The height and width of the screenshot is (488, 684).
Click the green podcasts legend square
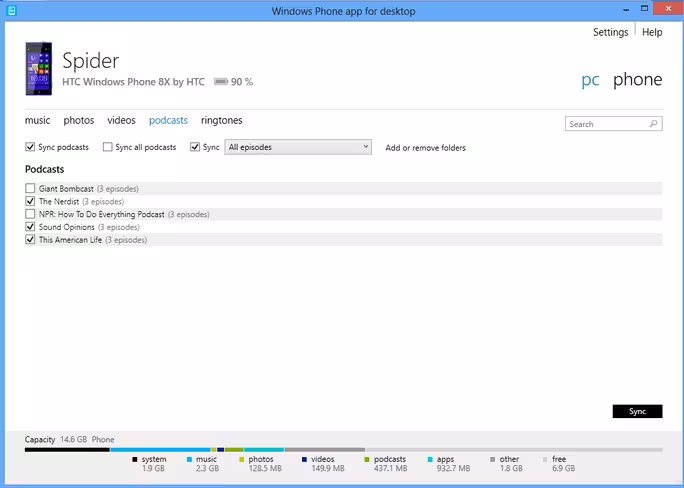click(367, 459)
